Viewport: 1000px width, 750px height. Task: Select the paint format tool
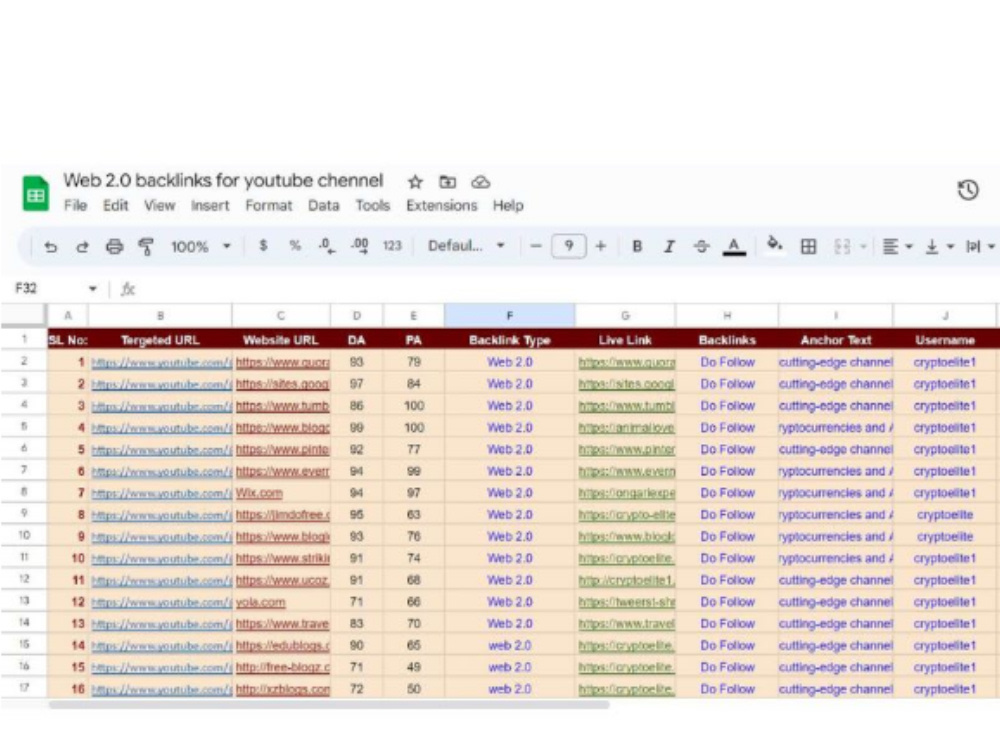[x=146, y=247]
